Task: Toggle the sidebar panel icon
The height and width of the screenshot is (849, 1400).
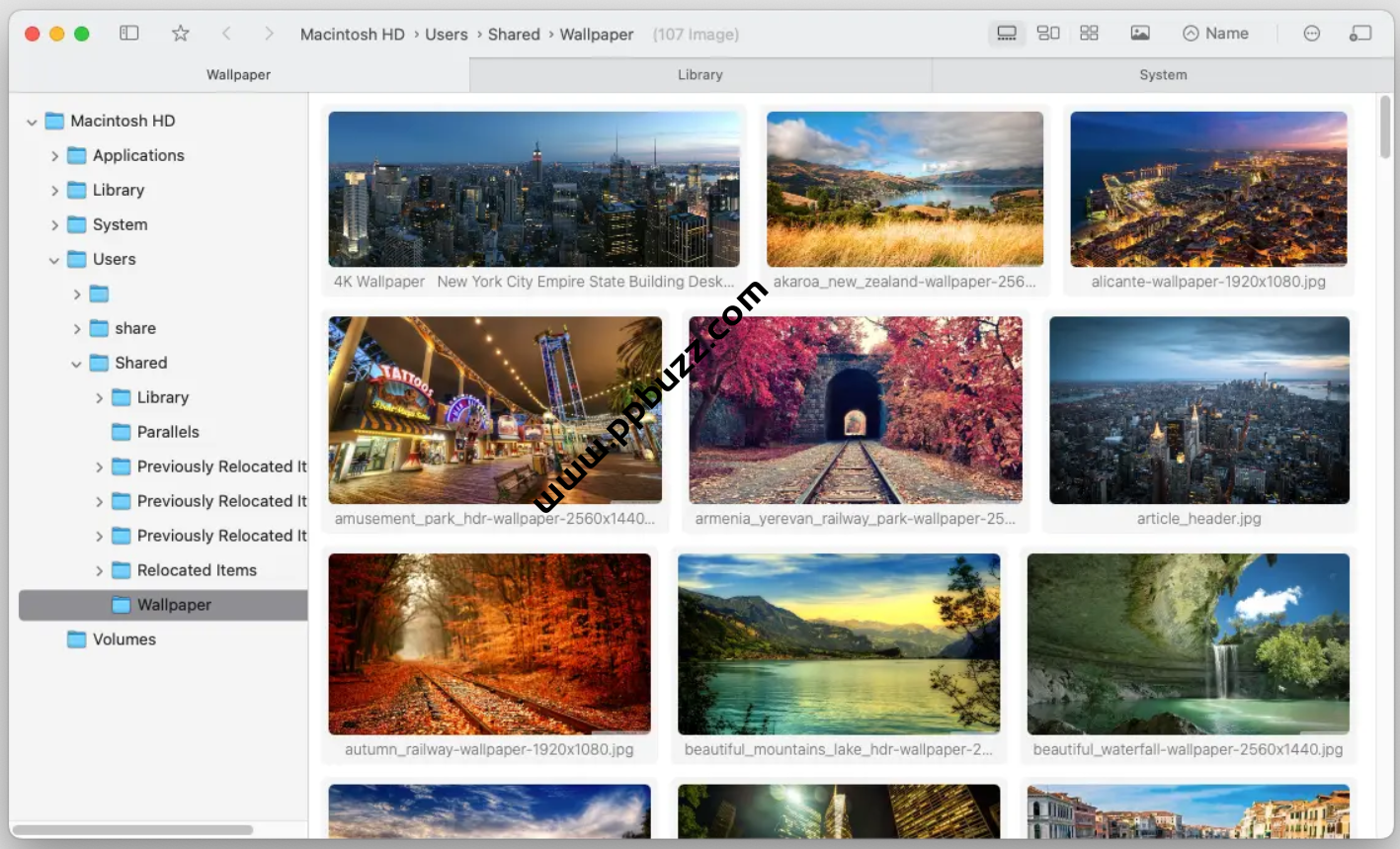Action: point(129,34)
